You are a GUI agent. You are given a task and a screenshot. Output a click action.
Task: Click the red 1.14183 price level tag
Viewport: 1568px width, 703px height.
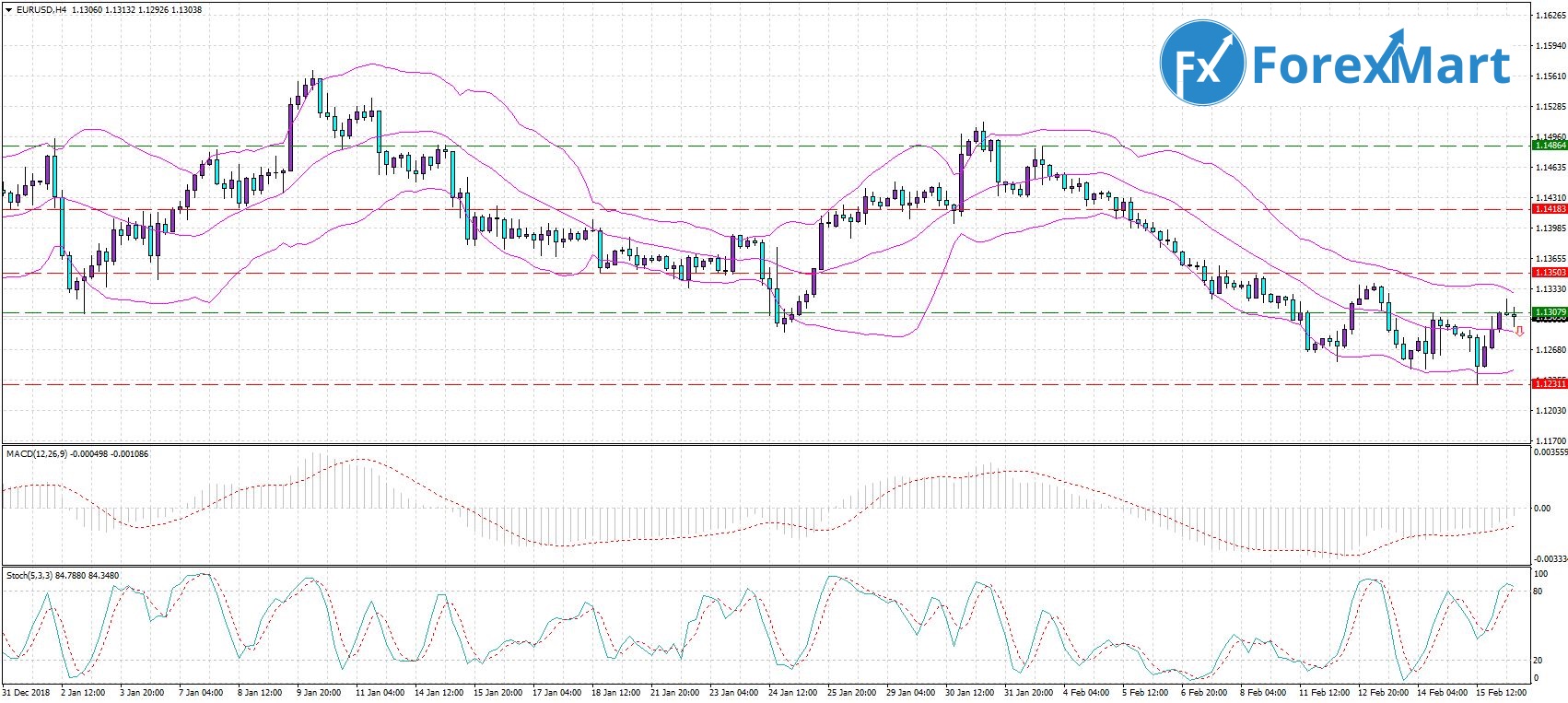[1549, 209]
